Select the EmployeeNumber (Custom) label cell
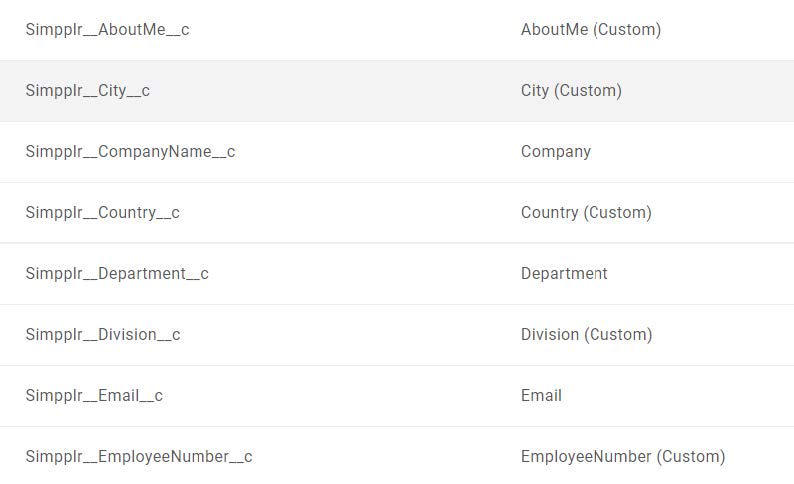The width and height of the screenshot is (794, 484). [x=623, y=457]
